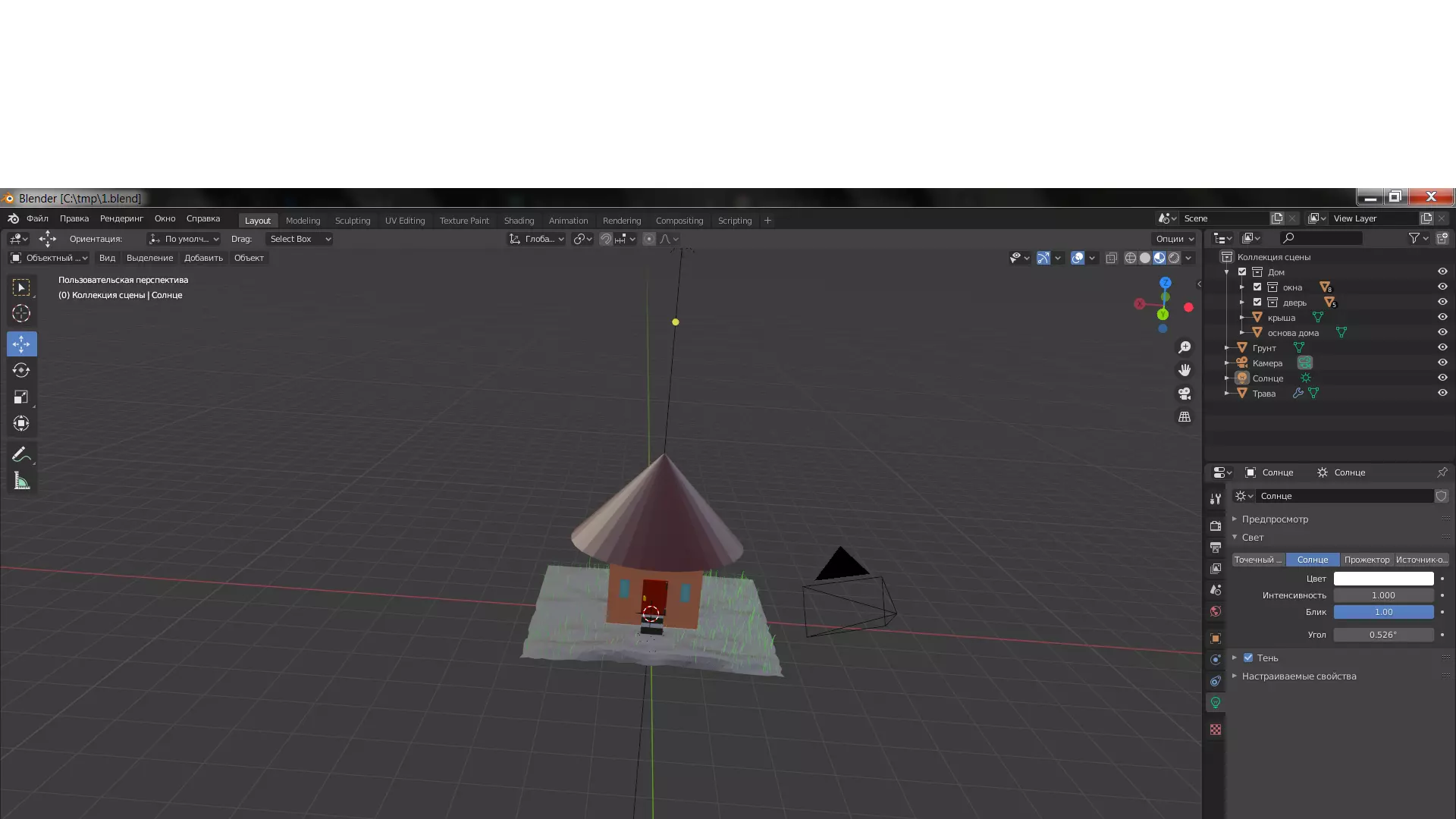Open the Рендеринг menu
The width and height of the screenshot is (1456, 819).
pyautogui.click(x=121, y=218)
